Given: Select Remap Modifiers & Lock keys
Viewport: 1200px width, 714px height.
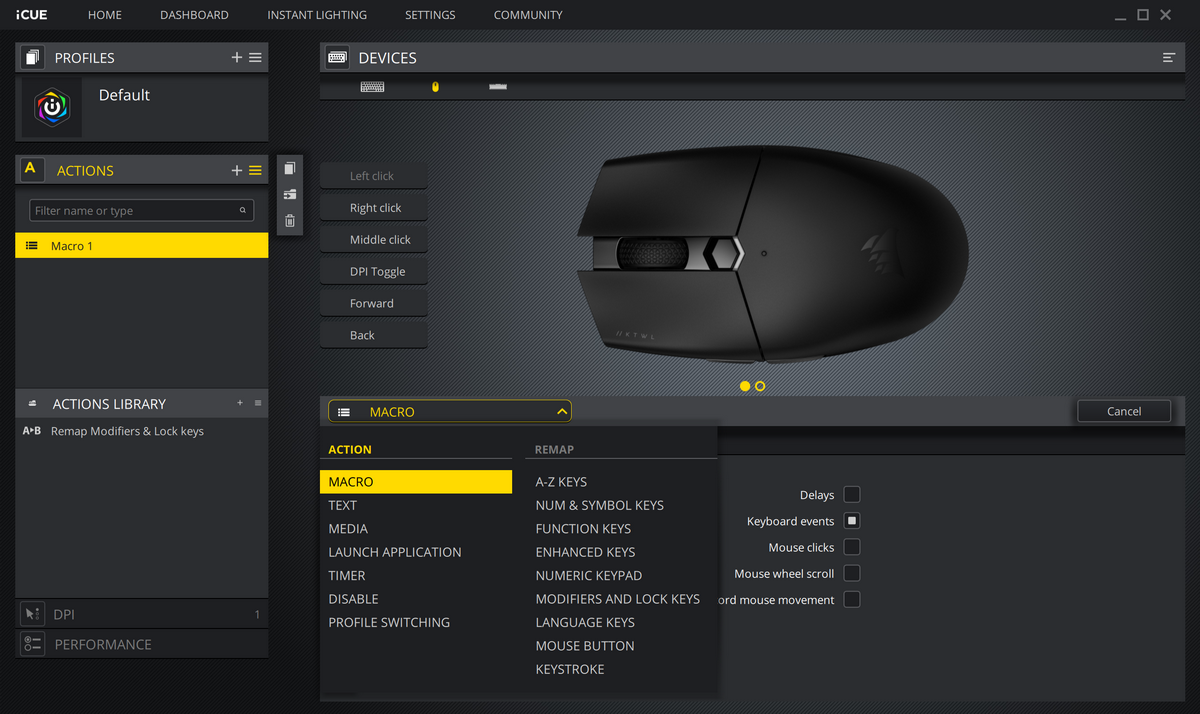Looking at the screenshot, I should pyautogui.click(x=127, y=431).
